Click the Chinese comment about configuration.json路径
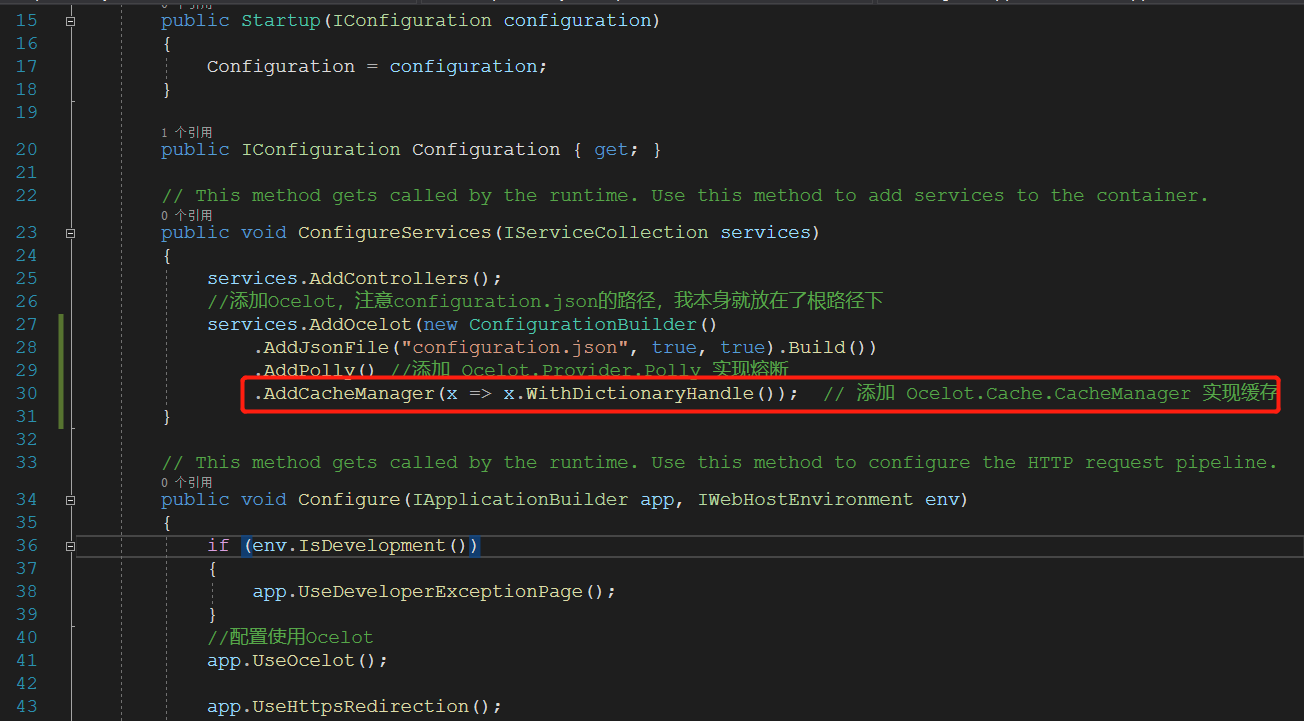The width and height of the screenshot is (1304, 721). click(545, 302)
